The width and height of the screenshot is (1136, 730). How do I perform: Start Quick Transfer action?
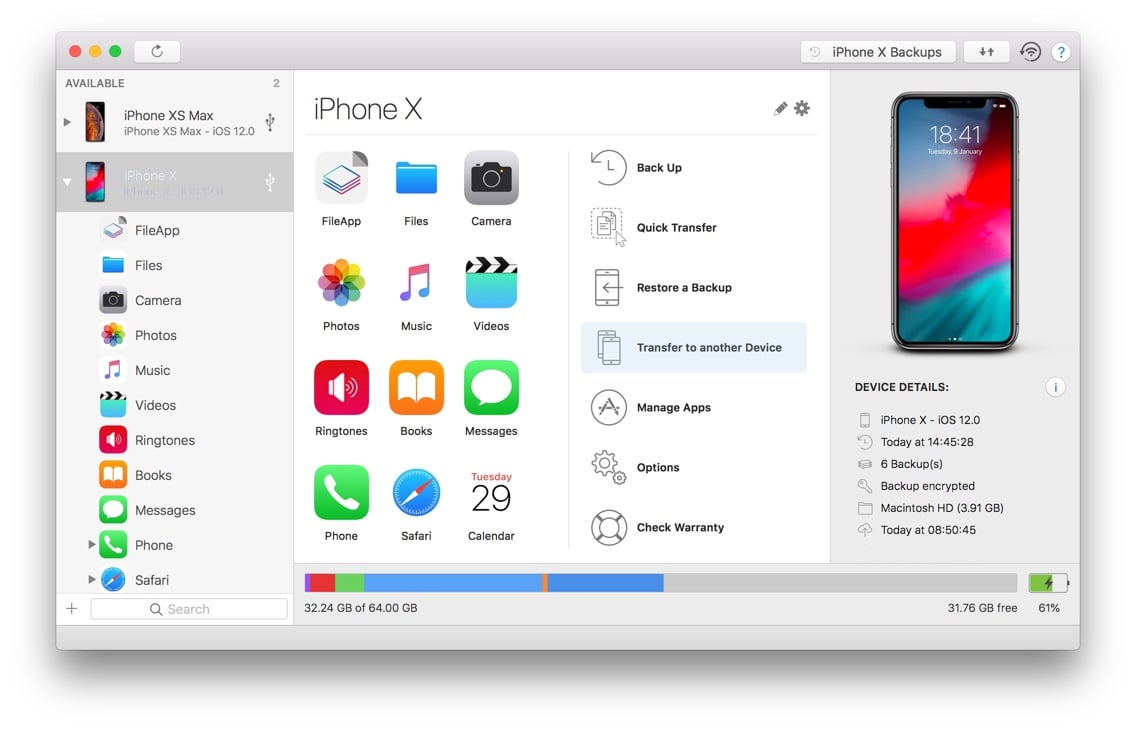[x=653, y=227]
